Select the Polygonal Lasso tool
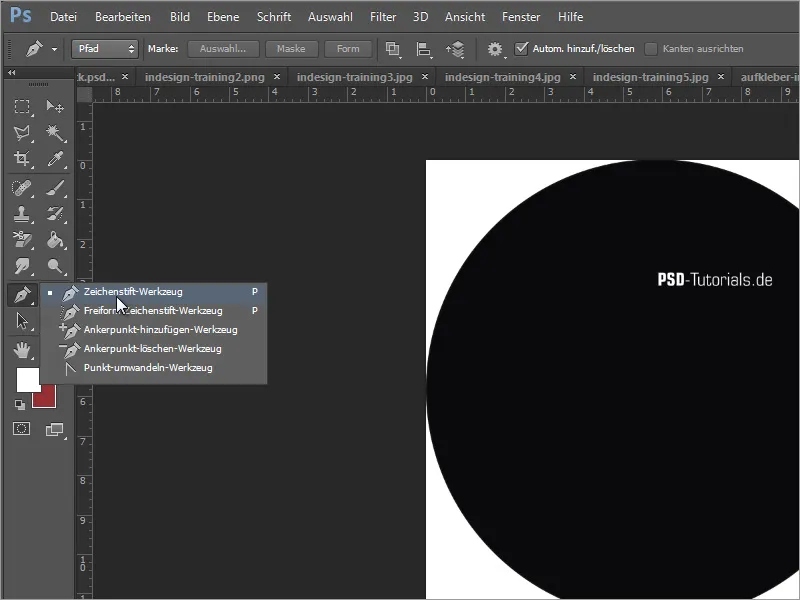This screenshot has width=800, height=600. (x=21, y=133)
